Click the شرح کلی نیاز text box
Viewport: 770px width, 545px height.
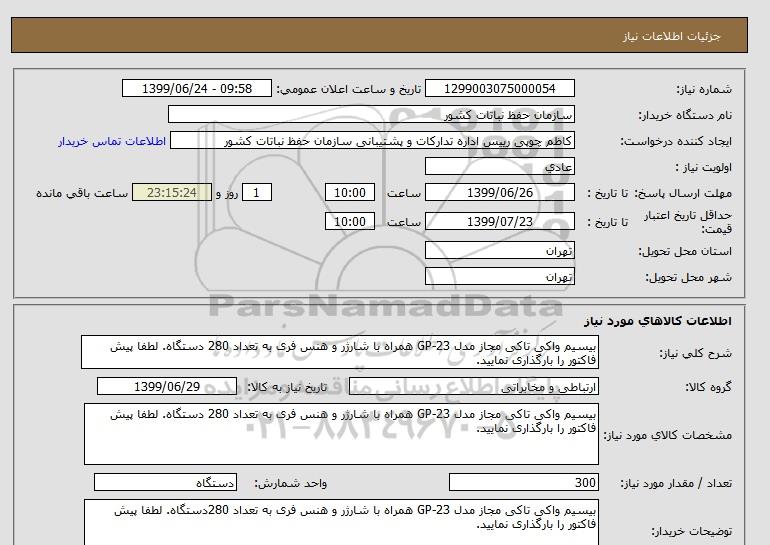340,353
